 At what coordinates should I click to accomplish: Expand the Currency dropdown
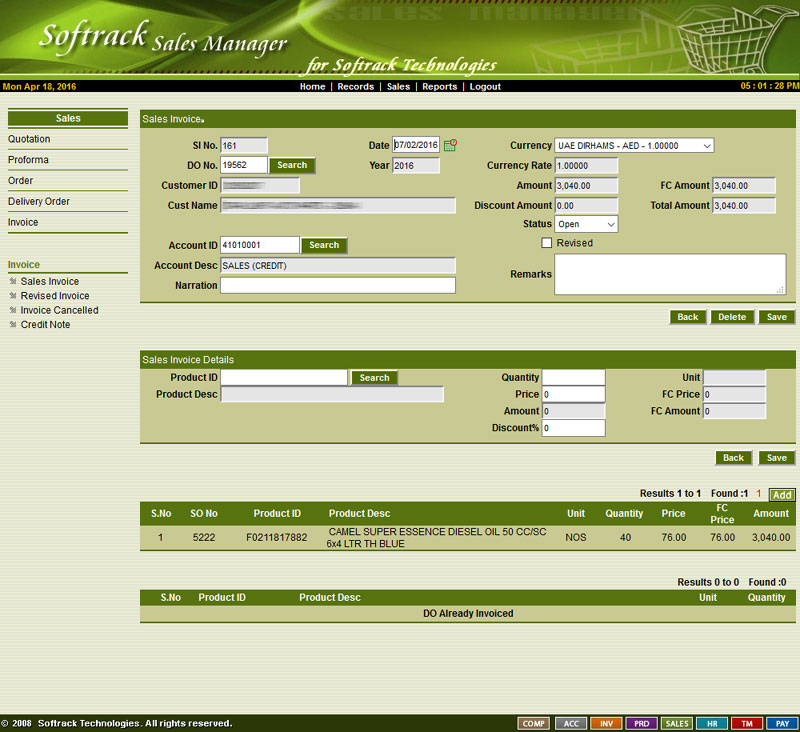pos(634,146)
